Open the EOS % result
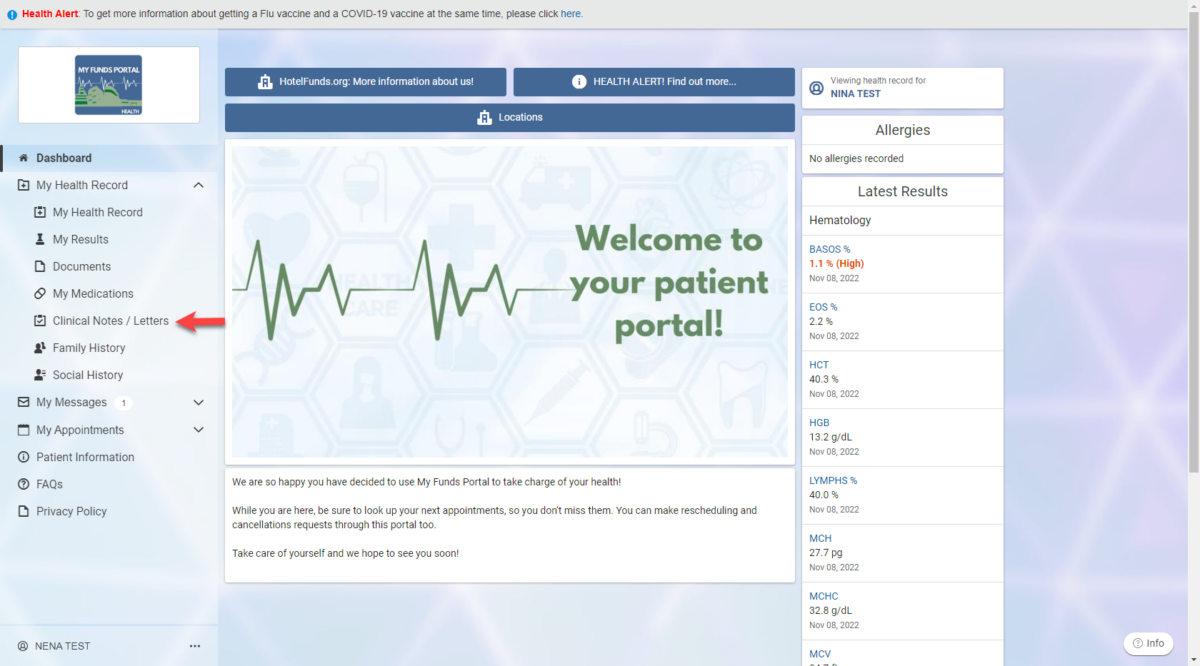This screenshot has height=666, width=1200. (823, 307)
